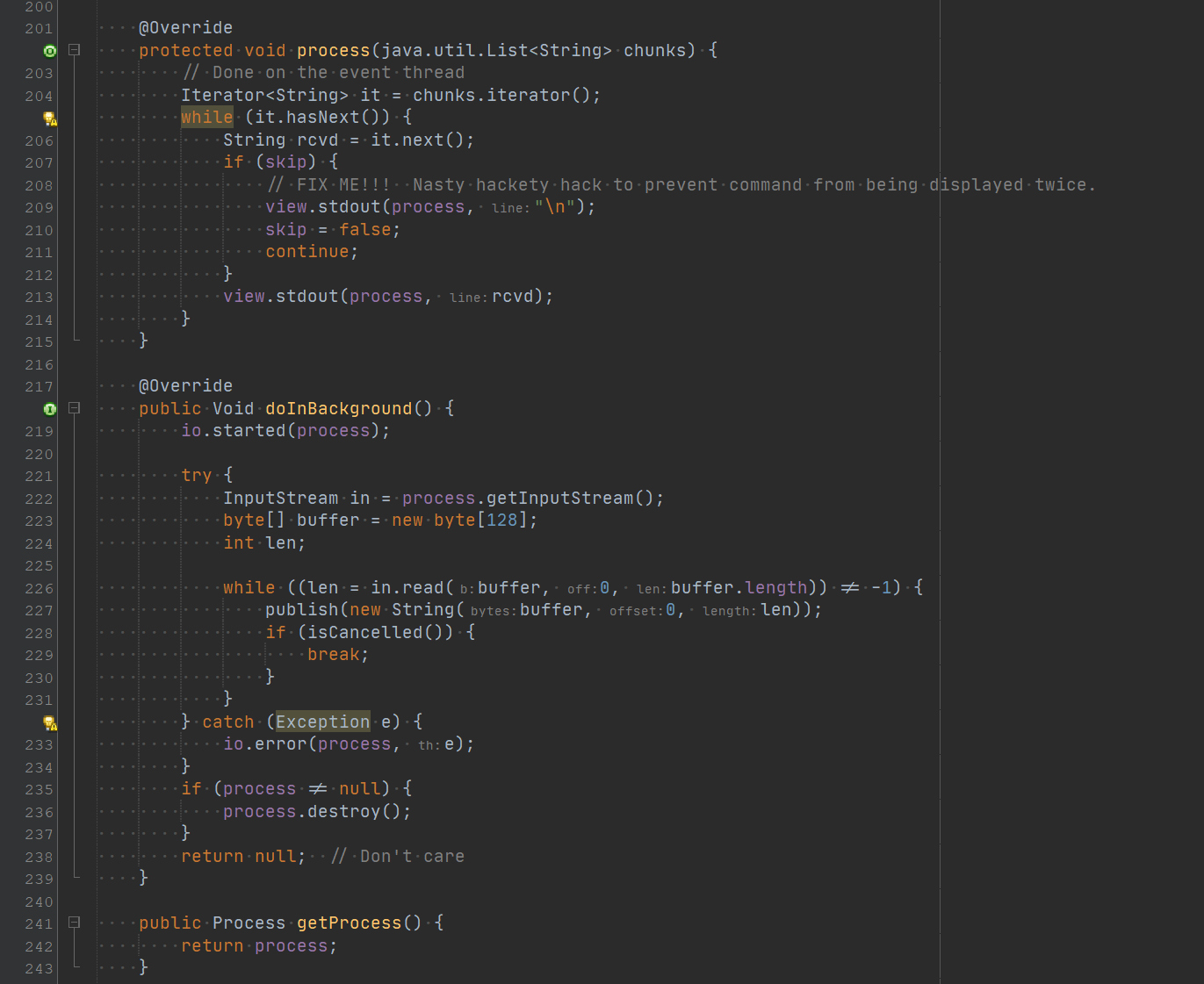Click the fold end marker at line 239
The width and height of the screenshot is (1204, 984).
pos(76,877)
